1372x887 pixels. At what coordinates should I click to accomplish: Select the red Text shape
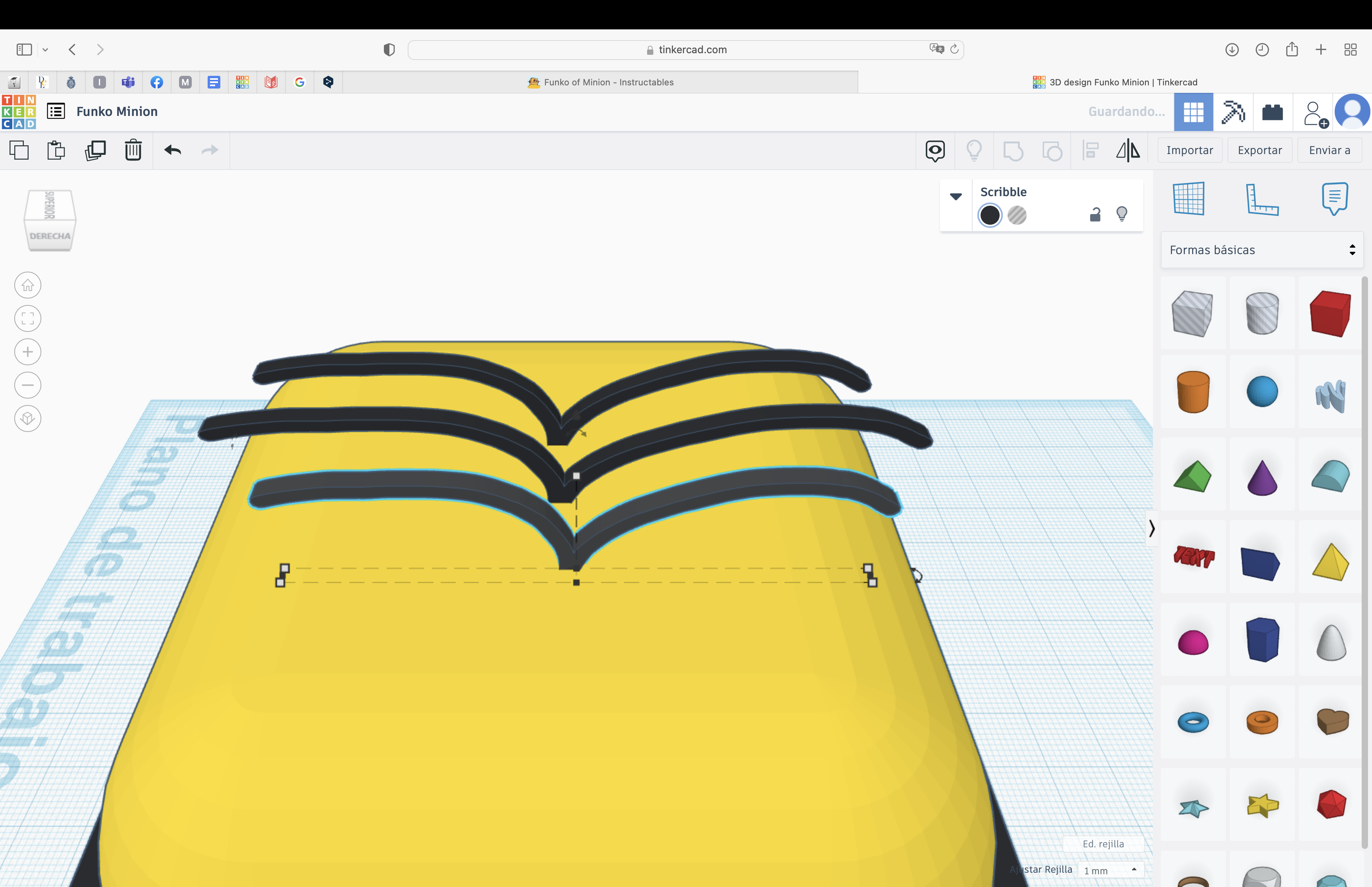(x=1194, y=556)
